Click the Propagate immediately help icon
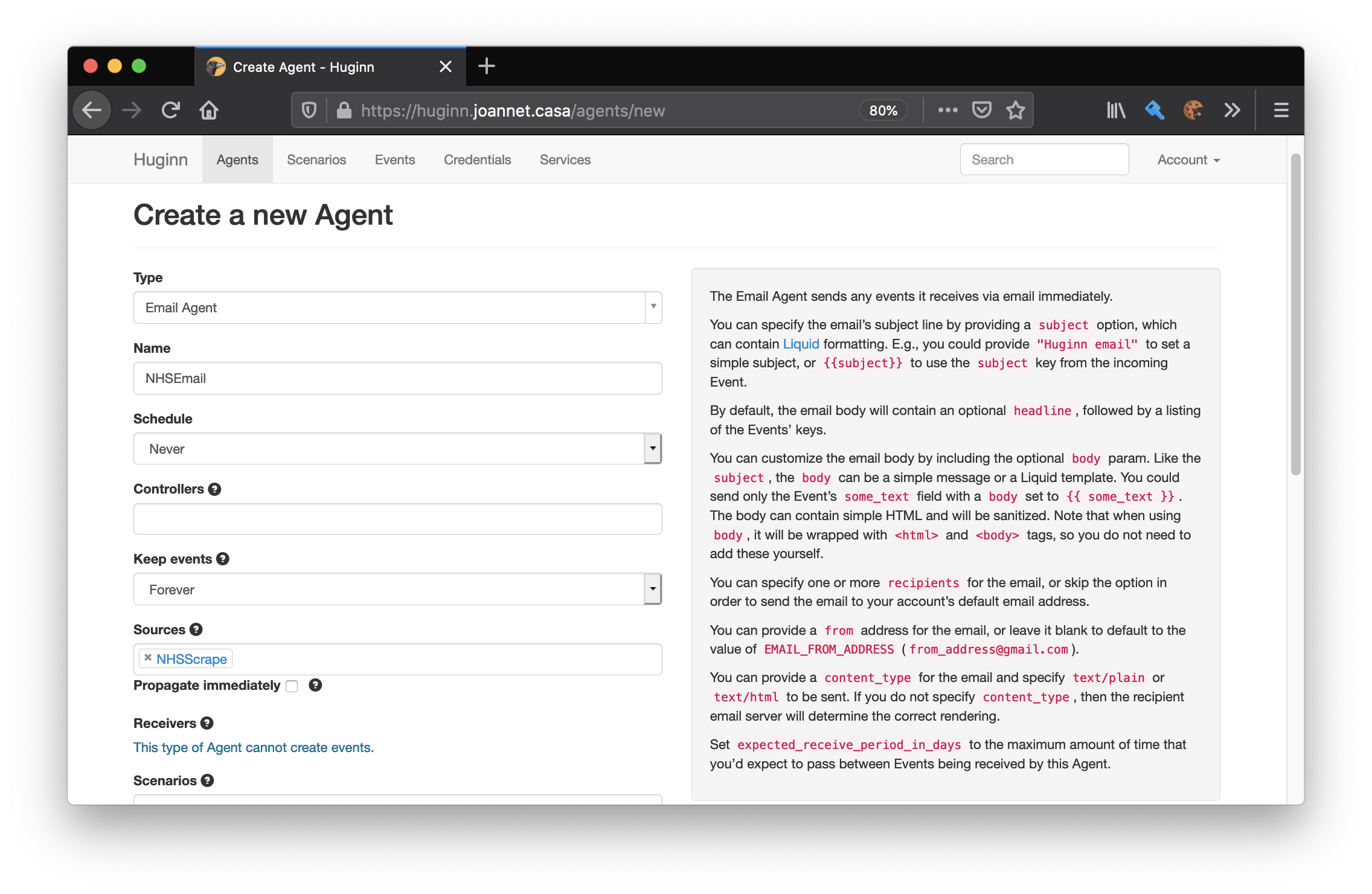The image size is (1372, 894). (x=315, y=685)
